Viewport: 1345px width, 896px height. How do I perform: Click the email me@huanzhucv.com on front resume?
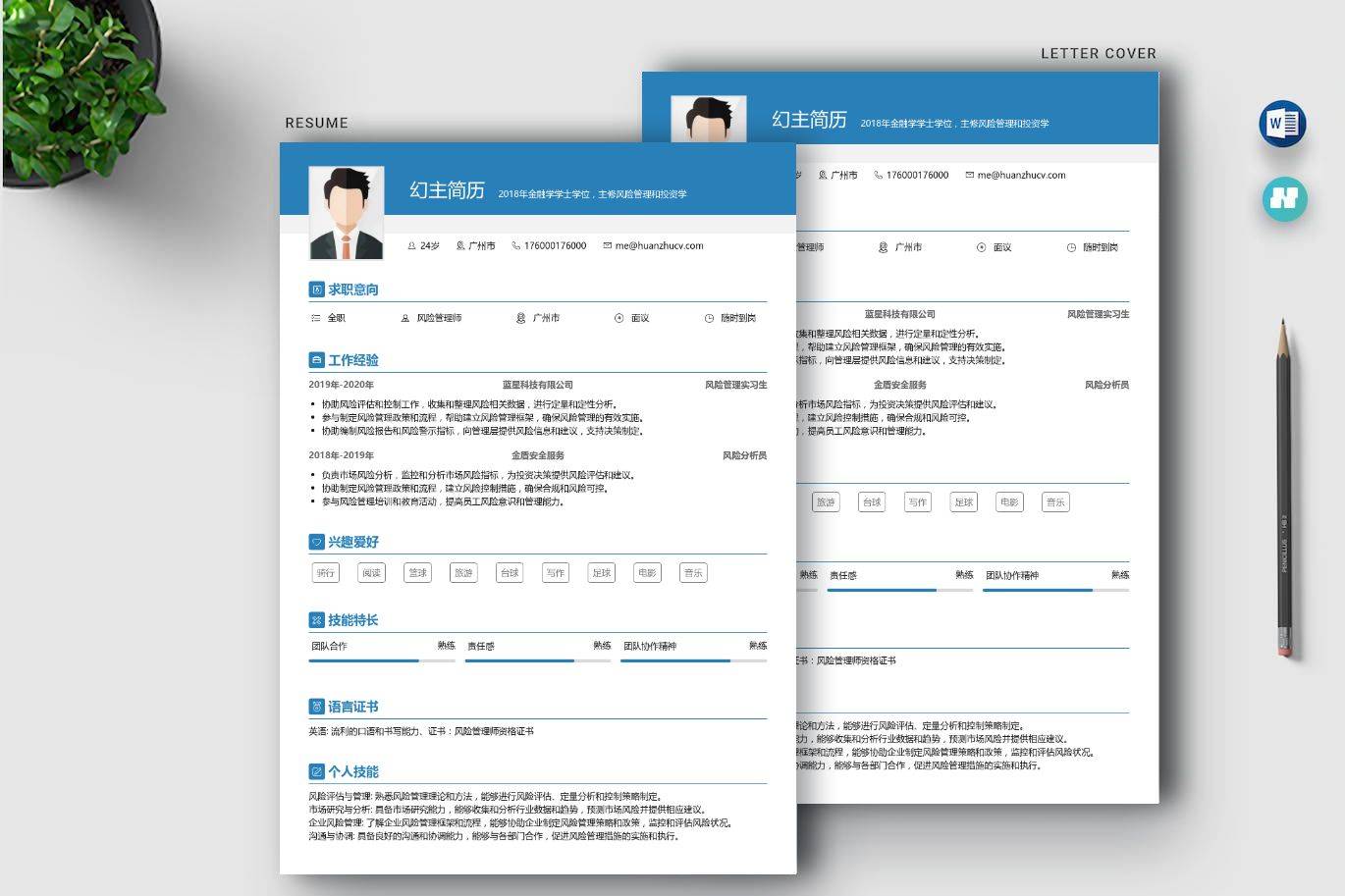(659, 246)
